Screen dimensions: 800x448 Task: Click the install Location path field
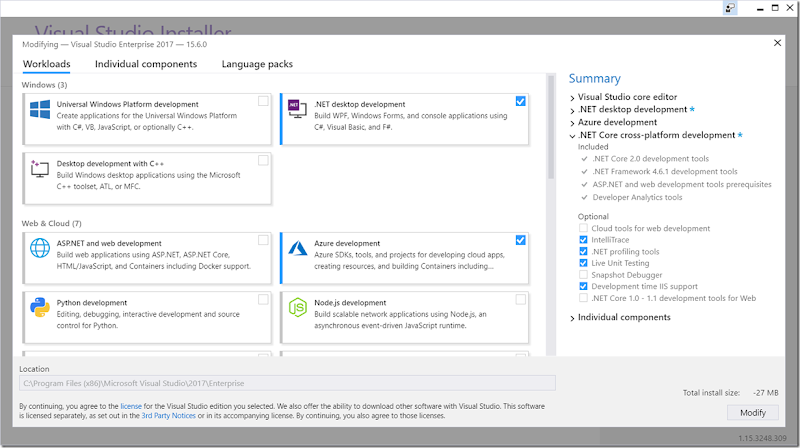click(287, 383)
